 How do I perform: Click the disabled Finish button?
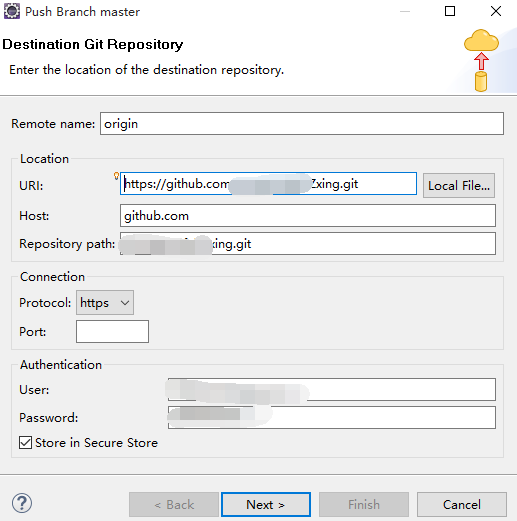coord(364,505)
